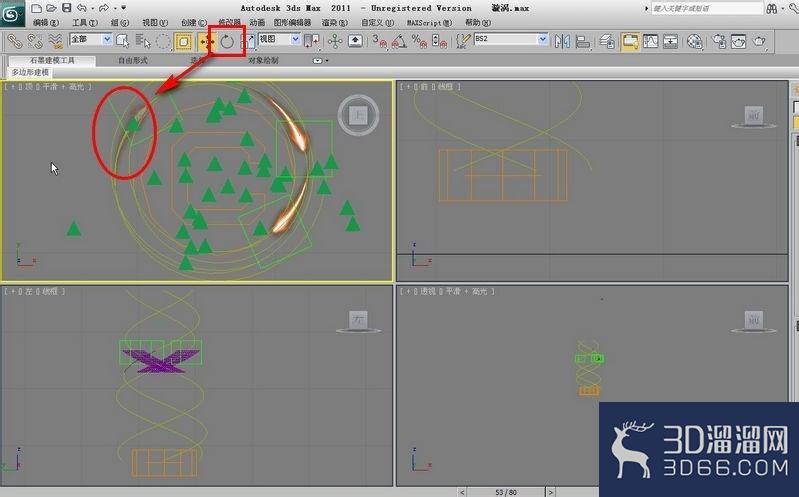
Task: Save the file with the floppy disk icon
Action: pyautogui.click(x=67, y=8)
